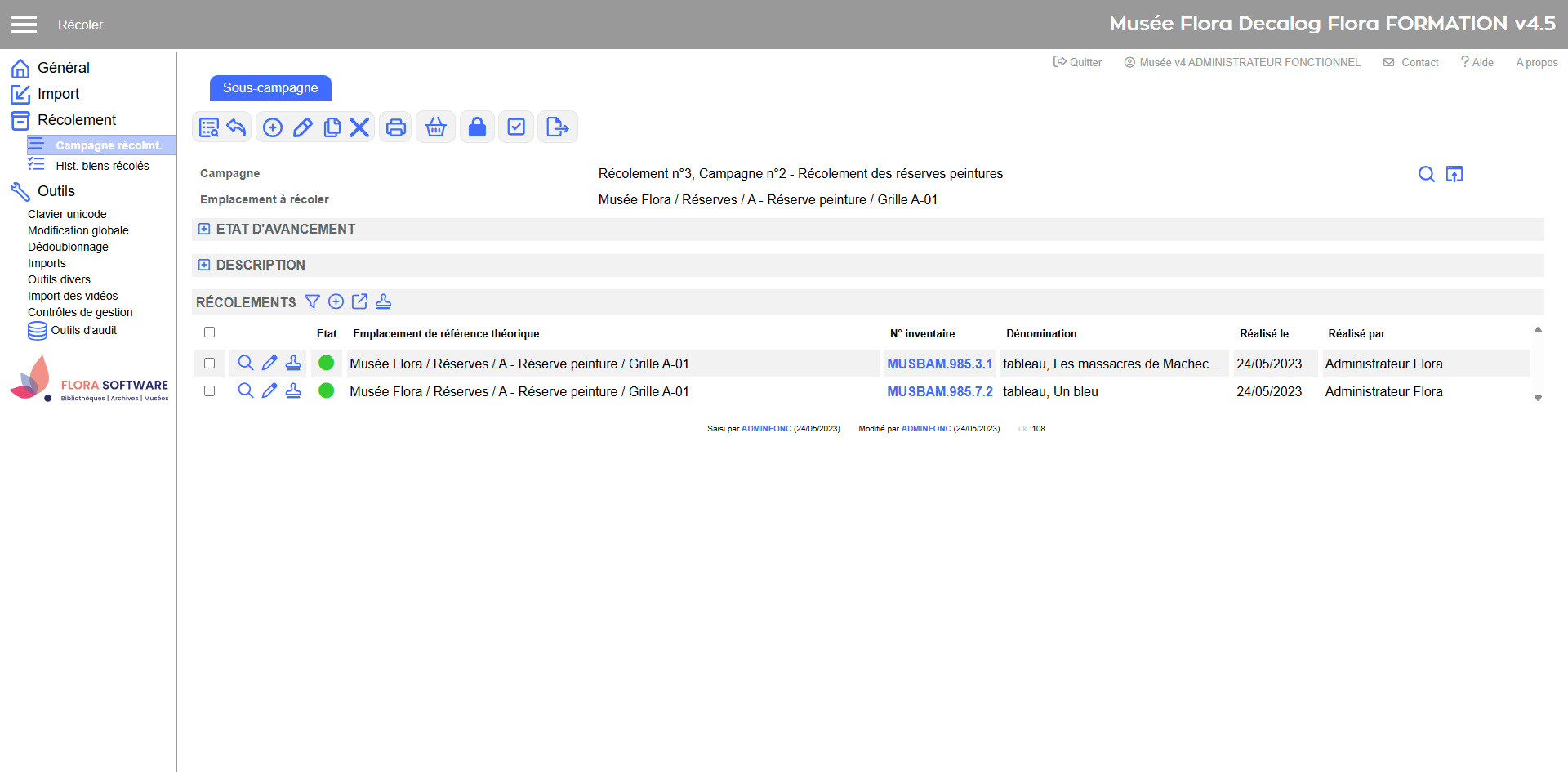Open Hist. biens récolés menu item
The height and width of the screenshot is (772, 1568).
(102, 166)
